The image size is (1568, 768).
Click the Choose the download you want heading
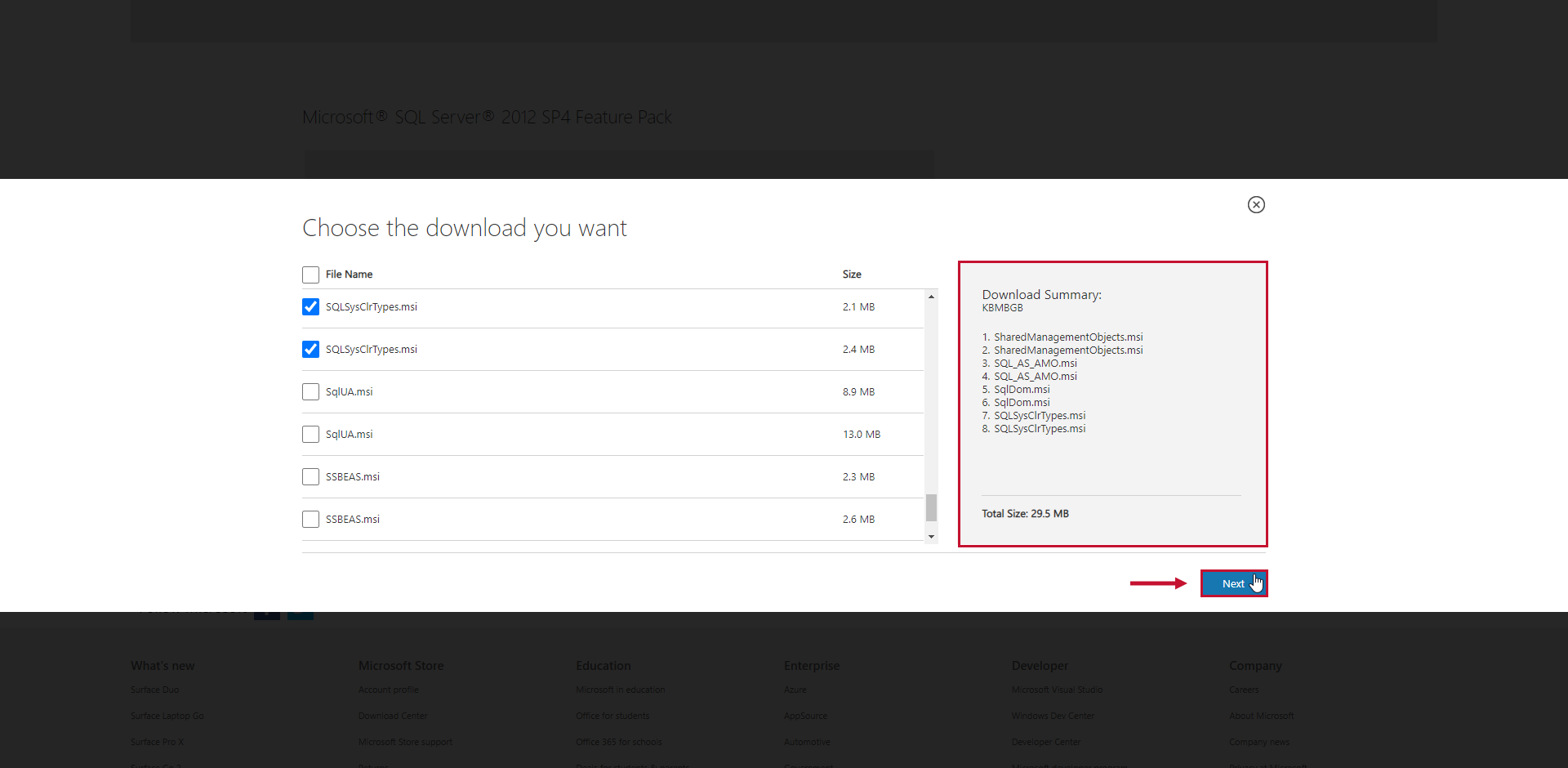465,228
